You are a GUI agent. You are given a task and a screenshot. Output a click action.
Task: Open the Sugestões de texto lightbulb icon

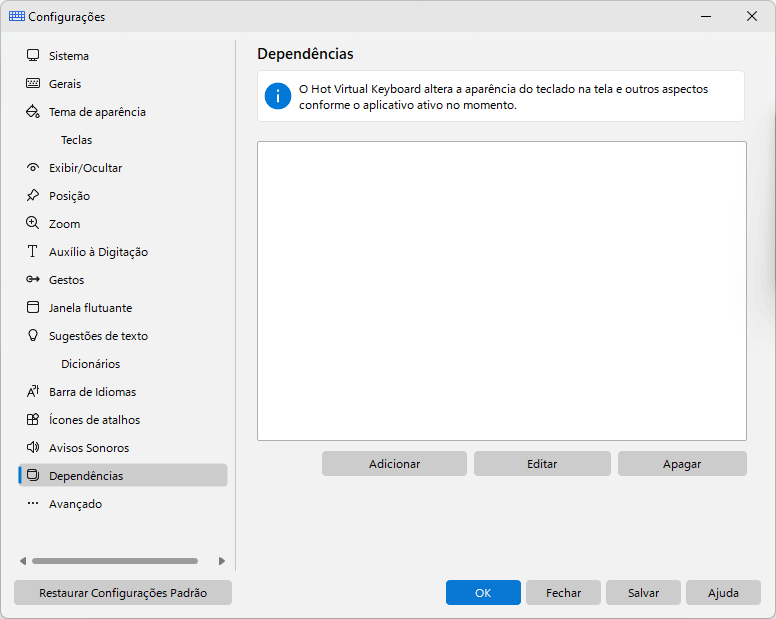(33, 335)
